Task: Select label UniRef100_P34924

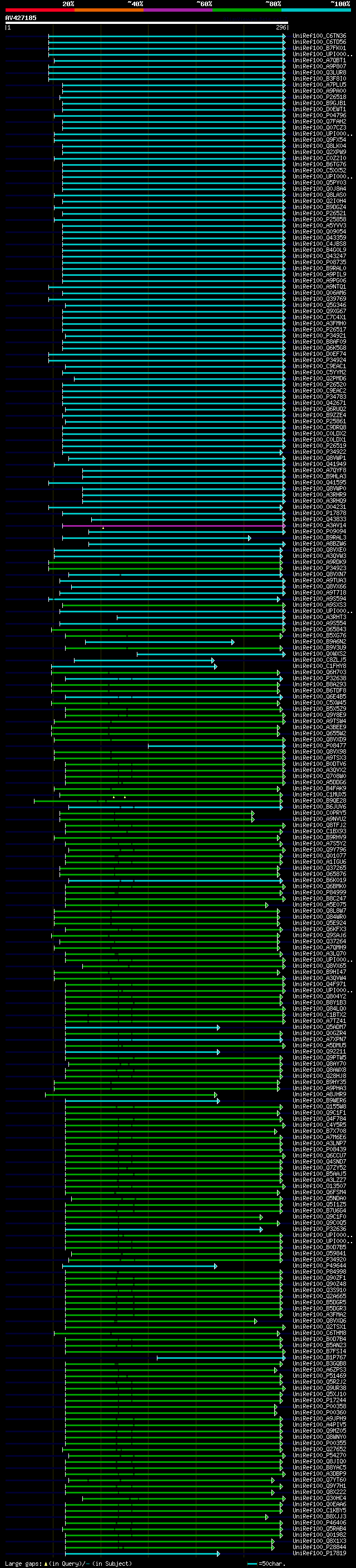Action: (319, 360)
